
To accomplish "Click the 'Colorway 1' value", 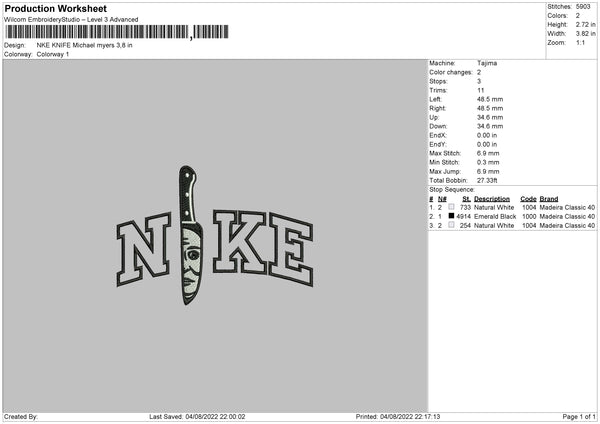I will [53, 54].
